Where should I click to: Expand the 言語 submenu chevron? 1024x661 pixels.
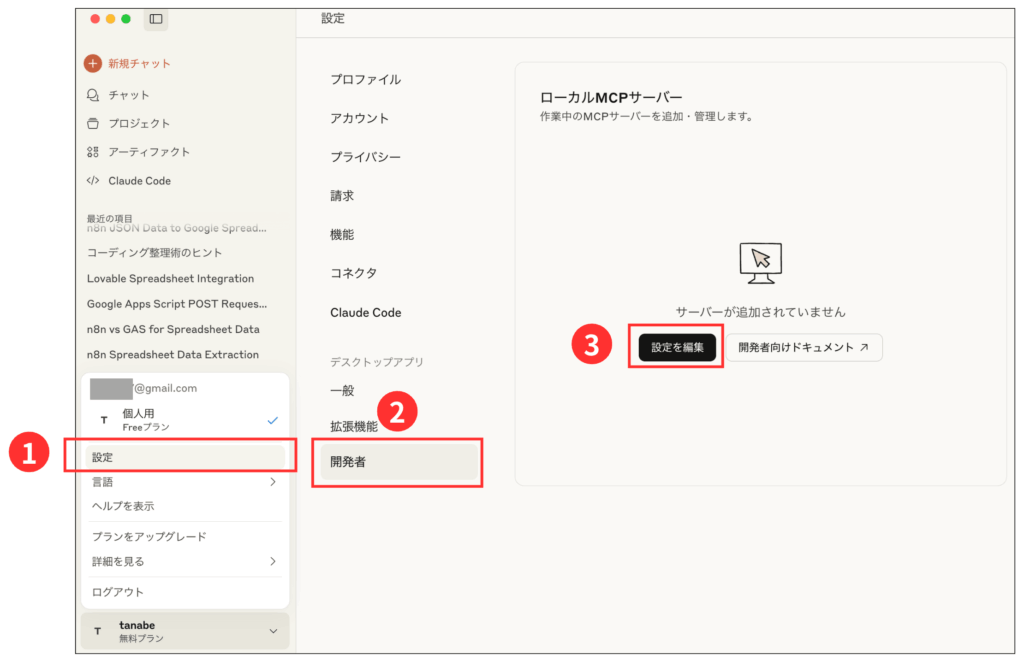(x=271, y=480)
